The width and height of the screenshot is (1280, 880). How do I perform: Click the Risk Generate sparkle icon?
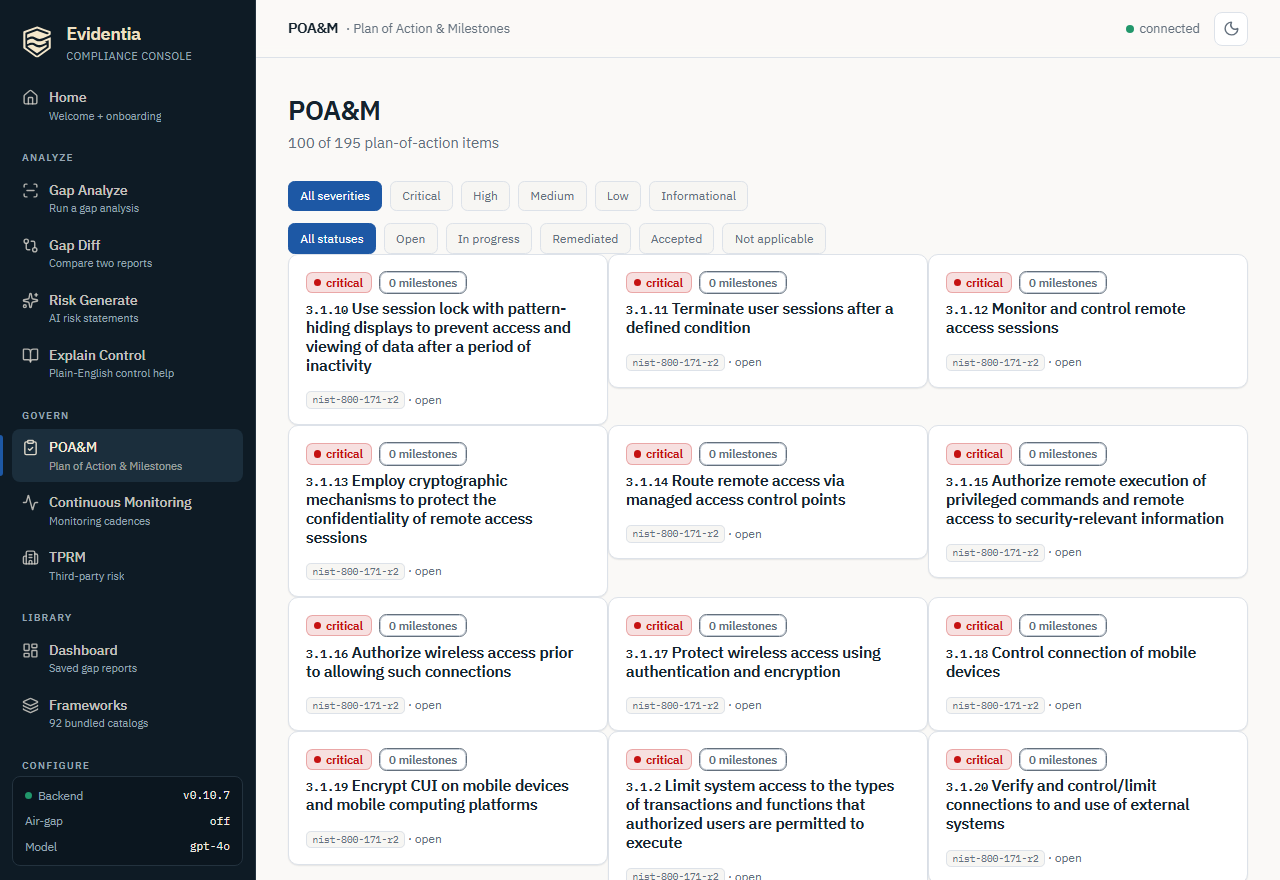pyautogui.click(x=31, y=300)
